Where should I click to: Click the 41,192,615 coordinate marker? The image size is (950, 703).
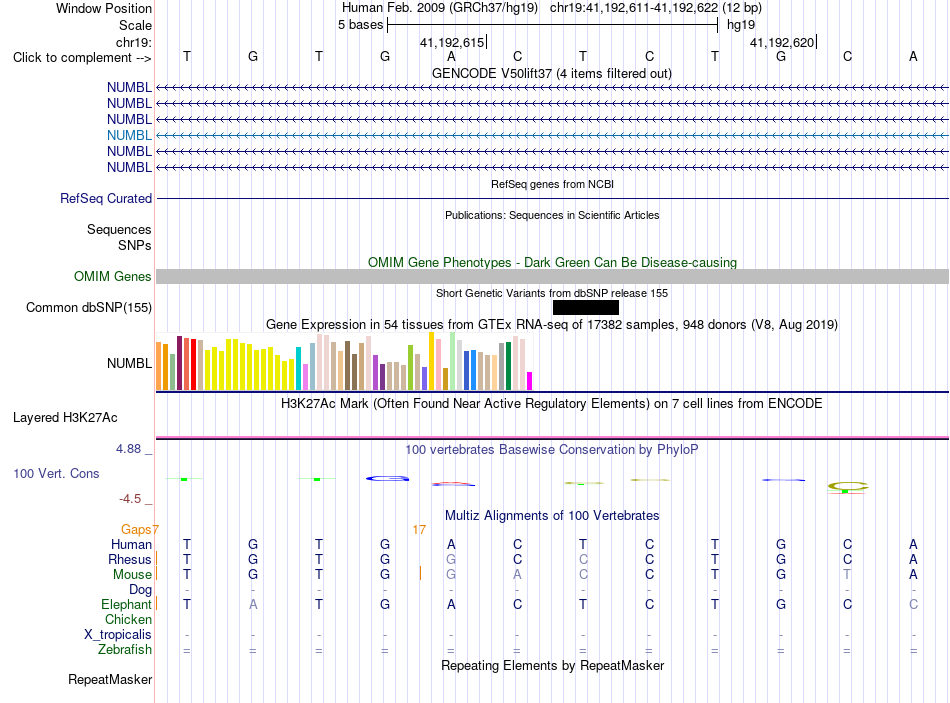tap(452, 42)
